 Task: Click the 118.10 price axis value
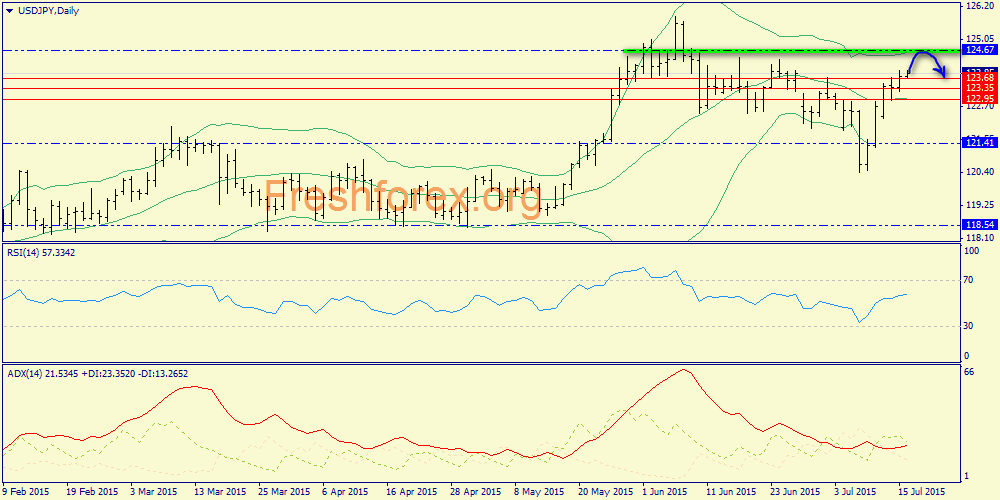pos(981,237)
